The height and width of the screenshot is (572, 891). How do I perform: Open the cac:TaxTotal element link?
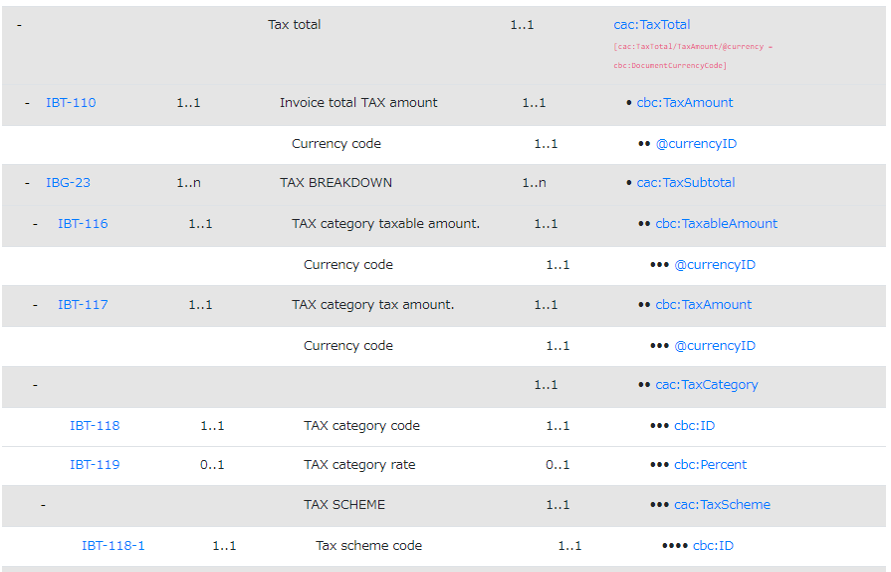click(652, 25)
